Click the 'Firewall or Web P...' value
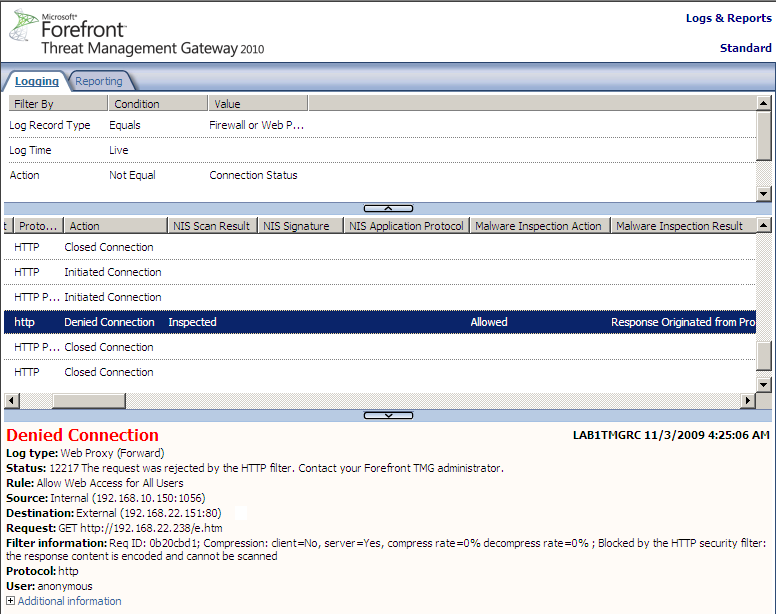This screenshot has height=614, width=776. 256,125
